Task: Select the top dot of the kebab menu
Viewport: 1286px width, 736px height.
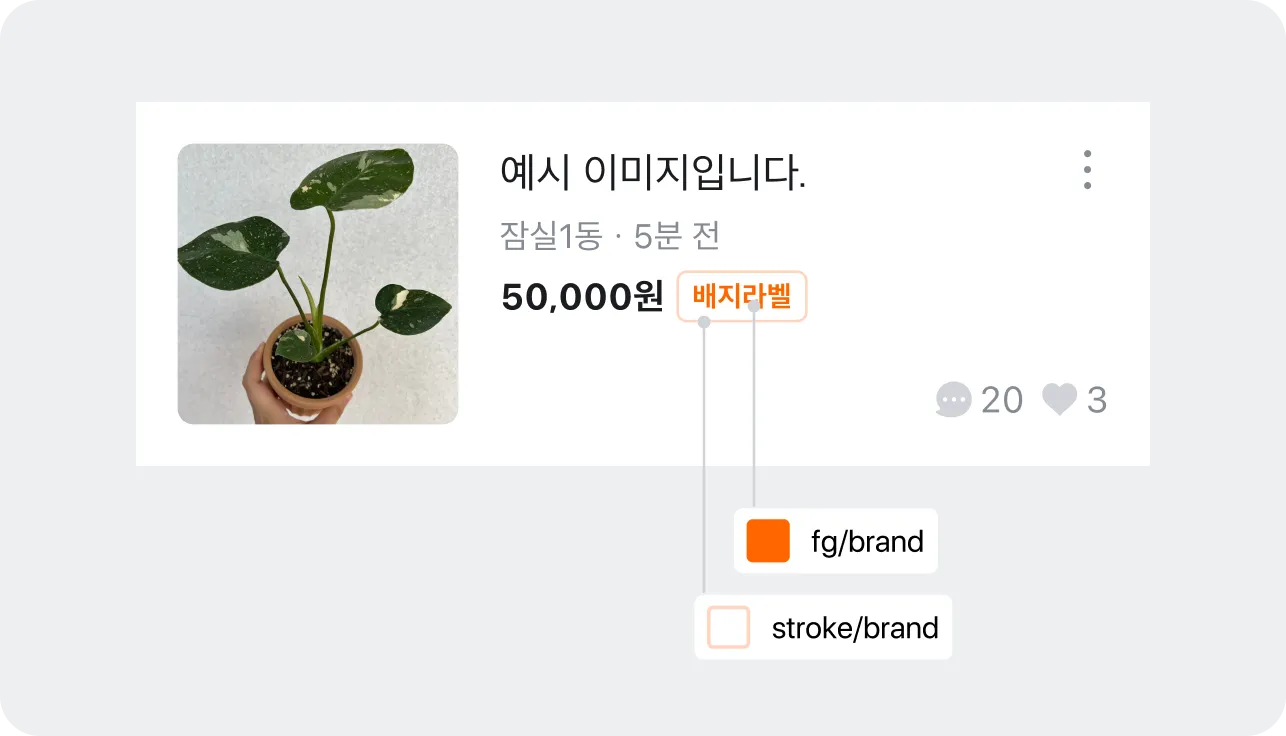Action: (x=1087, y=153)
